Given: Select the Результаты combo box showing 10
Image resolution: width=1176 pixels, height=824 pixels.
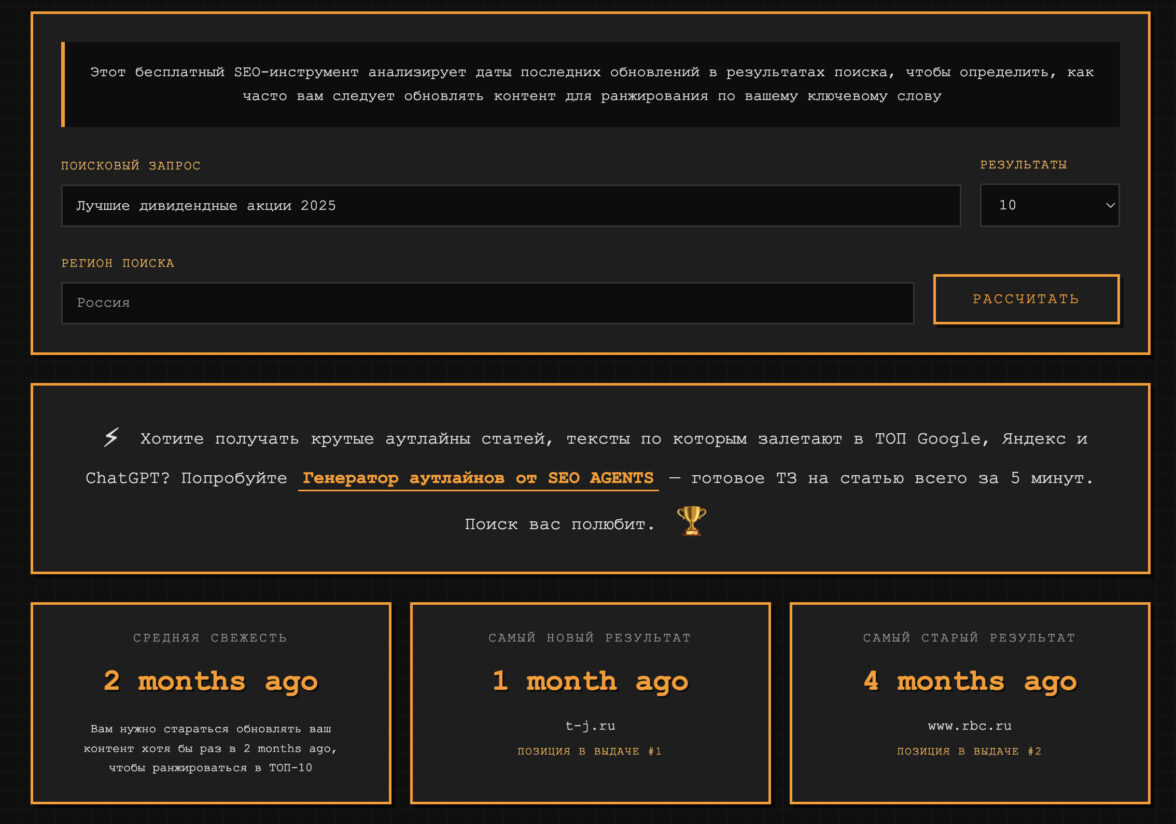Looking at the screenshot, I should (x=1040, y=205).
